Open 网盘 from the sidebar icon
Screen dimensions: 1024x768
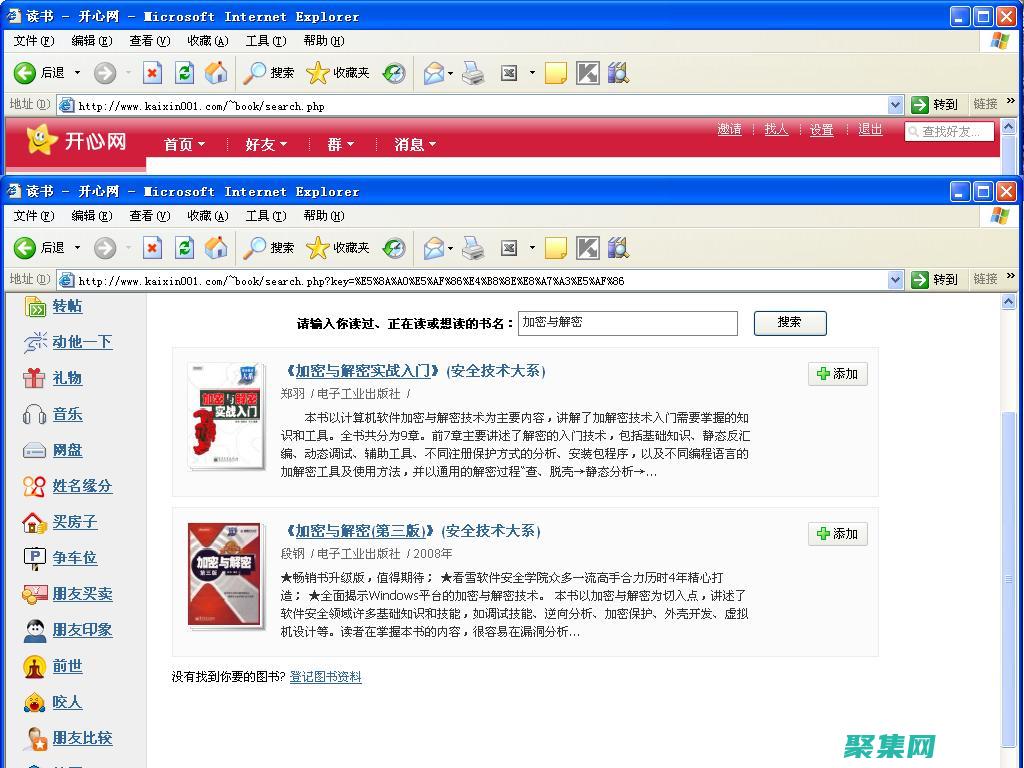coord(34,450)
